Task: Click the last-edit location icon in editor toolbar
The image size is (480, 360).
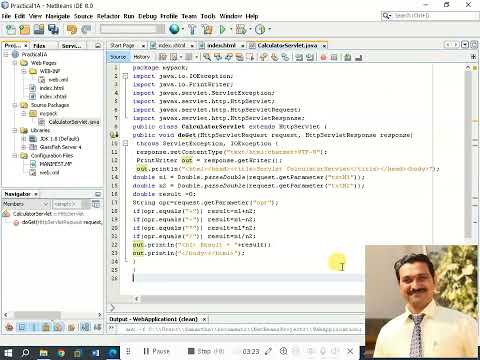Action: 163,57
